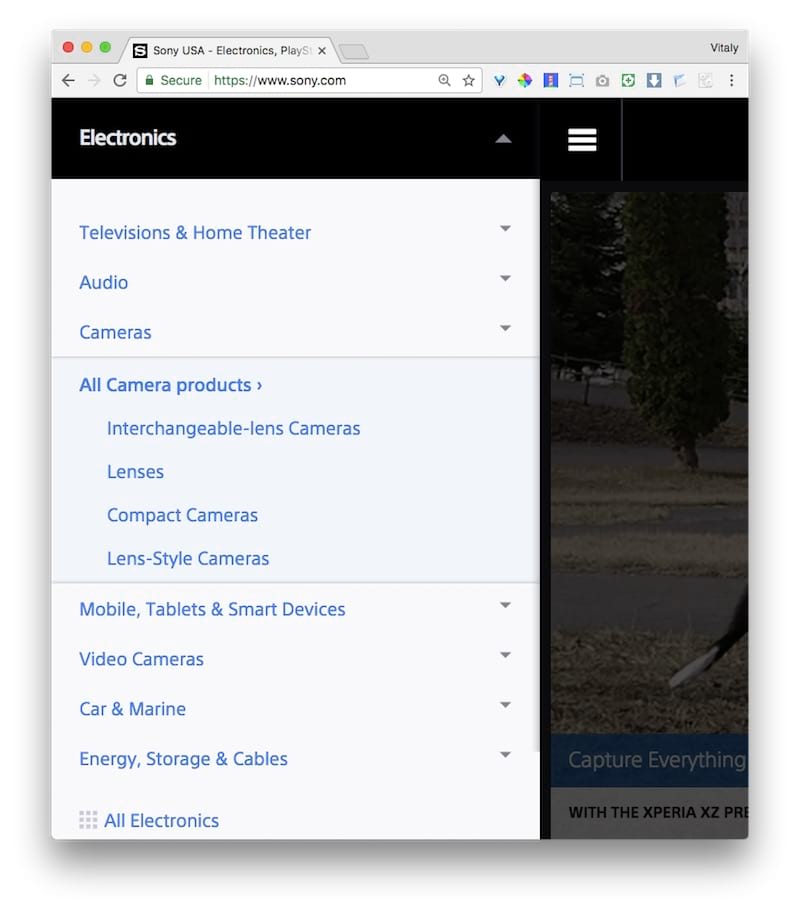
Task: Collapse the Electronics menu header
Action: click(503, 139)
